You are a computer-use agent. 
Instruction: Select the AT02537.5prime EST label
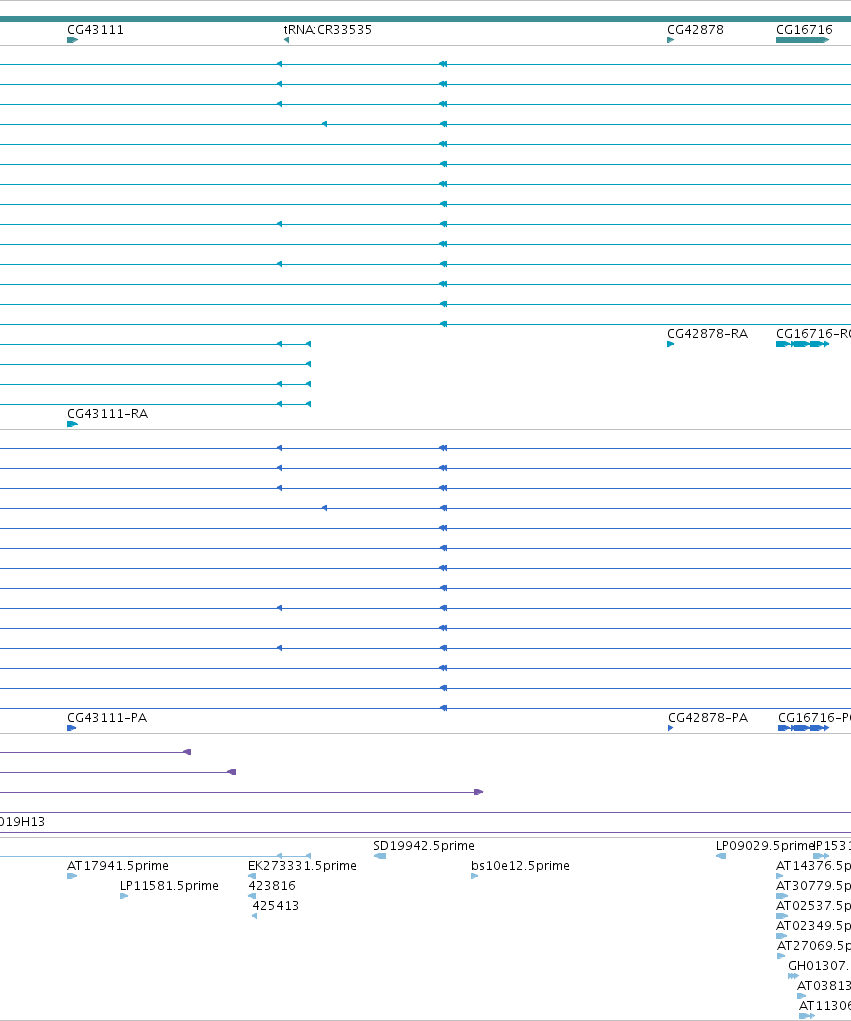click(813, 906)
